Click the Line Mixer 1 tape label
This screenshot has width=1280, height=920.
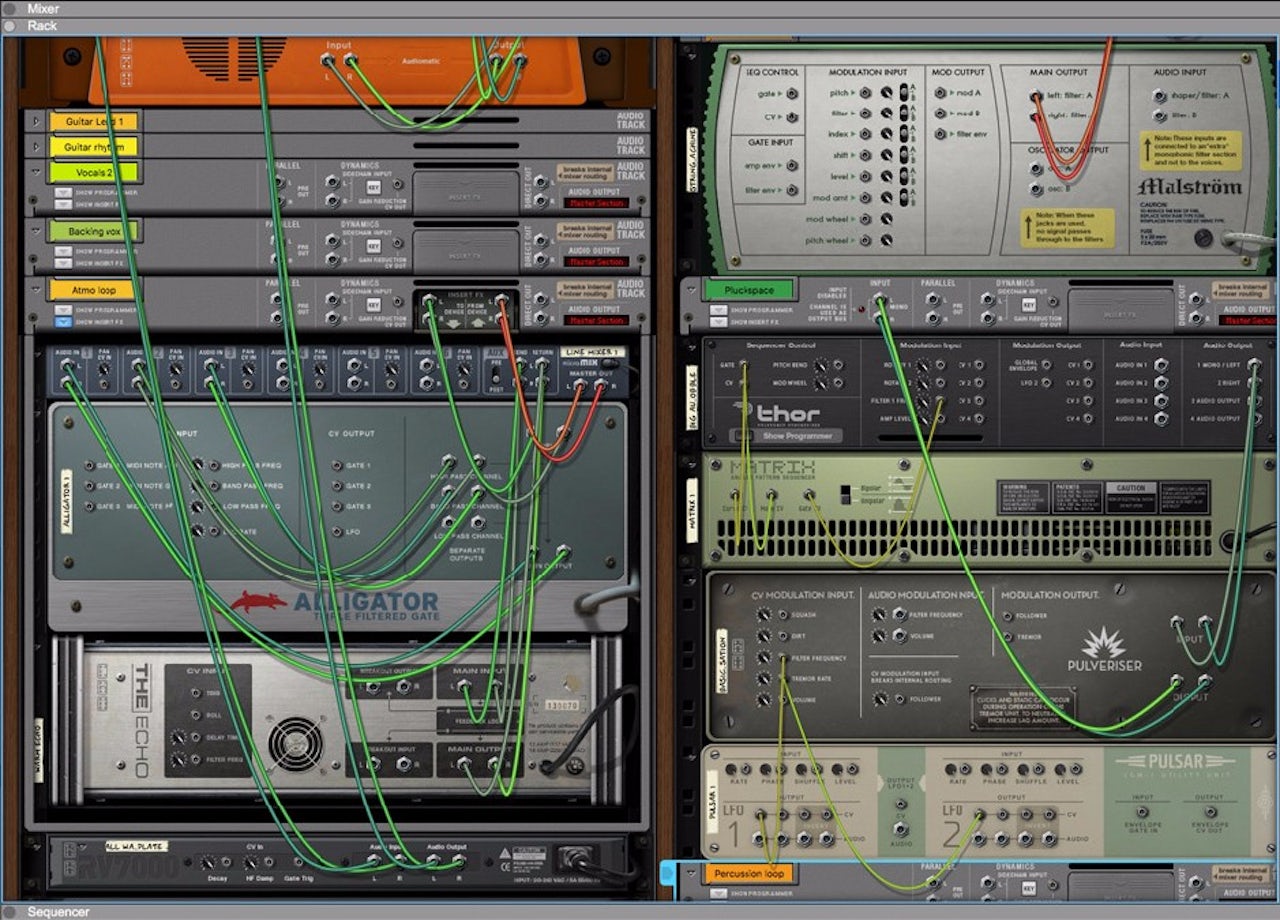pyautogui.click(x=592, y=353)
